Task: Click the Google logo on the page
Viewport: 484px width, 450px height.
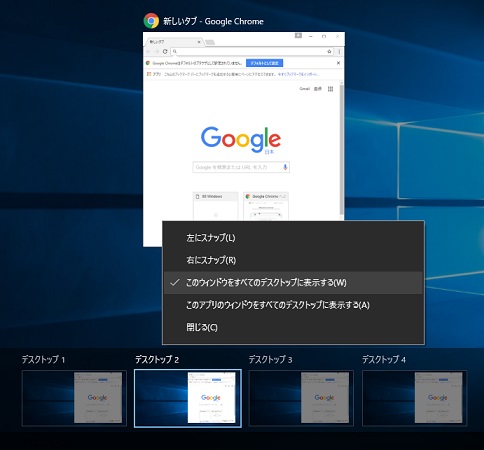Action: pyautogui.click(x=241, y=139)
